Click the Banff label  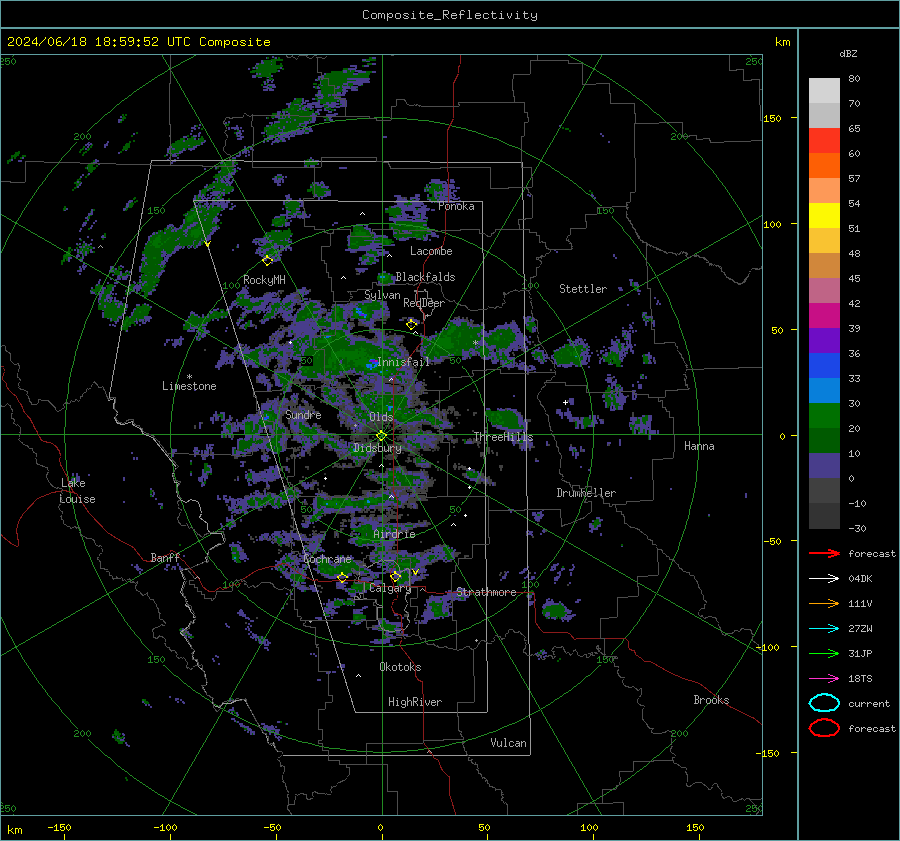point(165,557)
